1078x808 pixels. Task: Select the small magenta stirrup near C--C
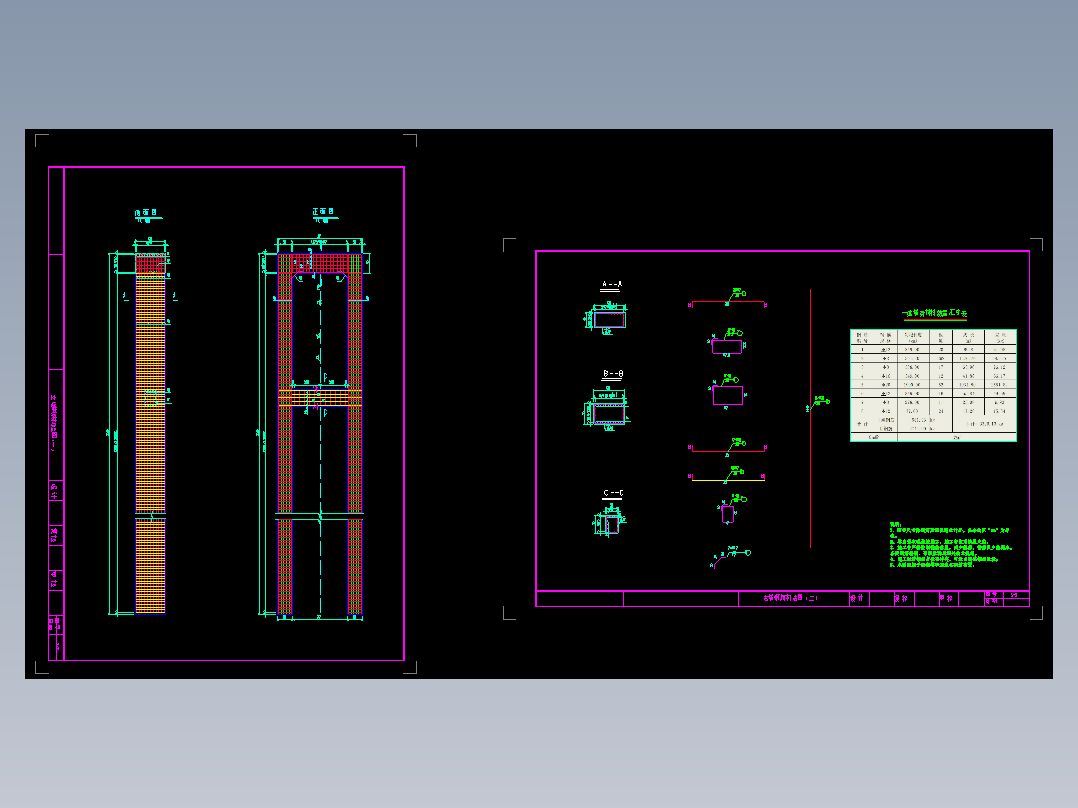point(727,514)
